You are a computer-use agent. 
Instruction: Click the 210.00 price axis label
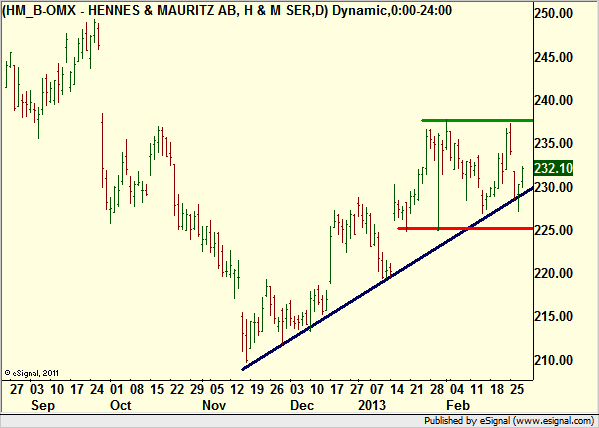pos(554,360)
